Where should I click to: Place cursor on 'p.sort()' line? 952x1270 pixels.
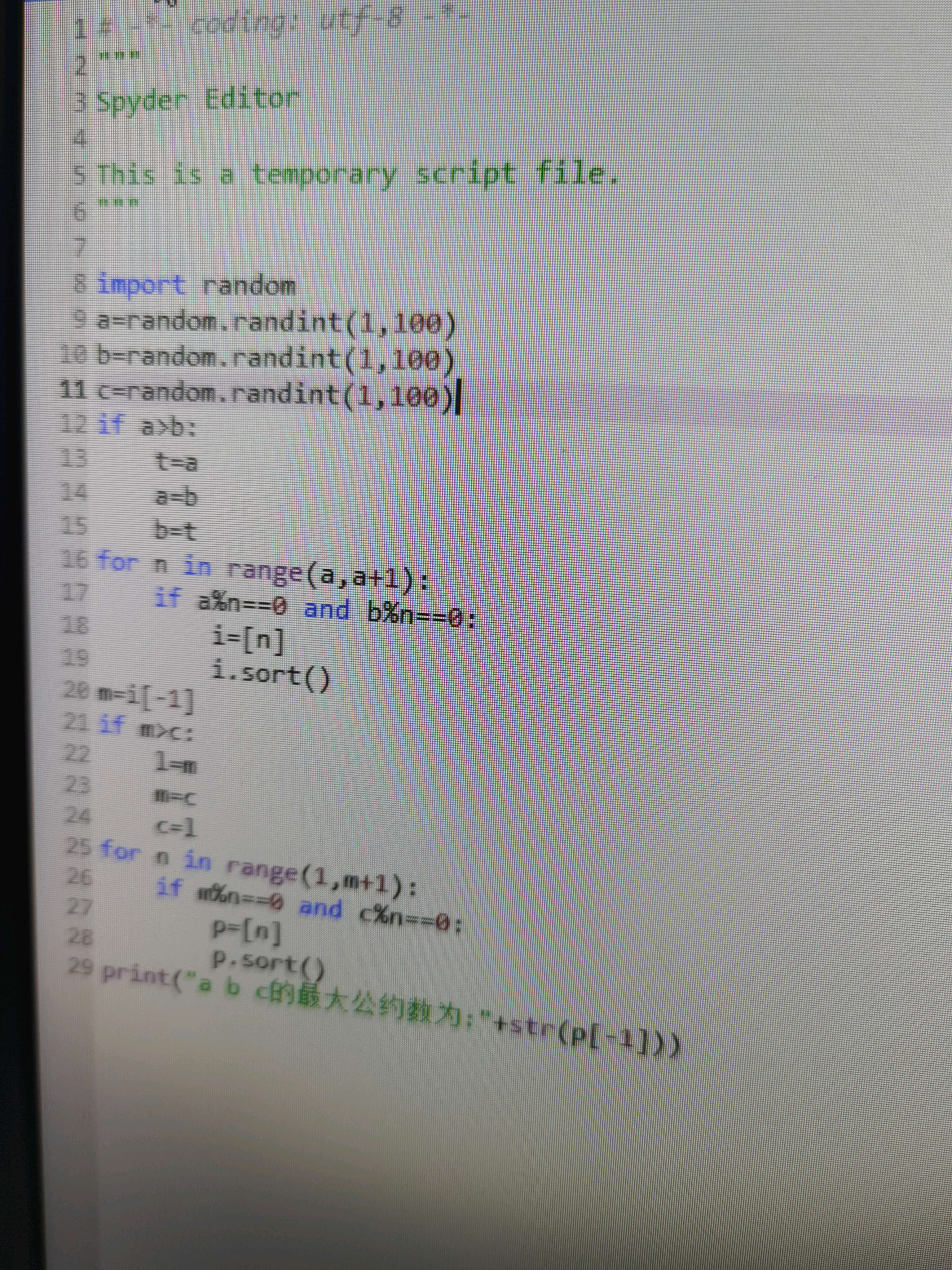click(268, 963)
